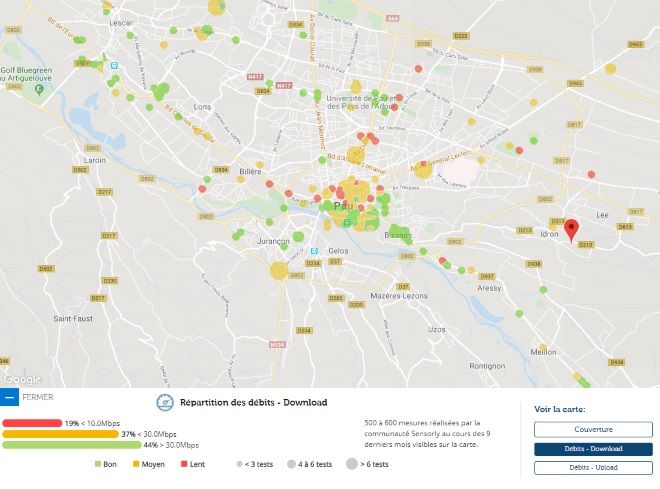Click the small '< 3 tests' legend circle
This screenshot has width=660, height=489.
pyautogui.click(x=240, y=464)
